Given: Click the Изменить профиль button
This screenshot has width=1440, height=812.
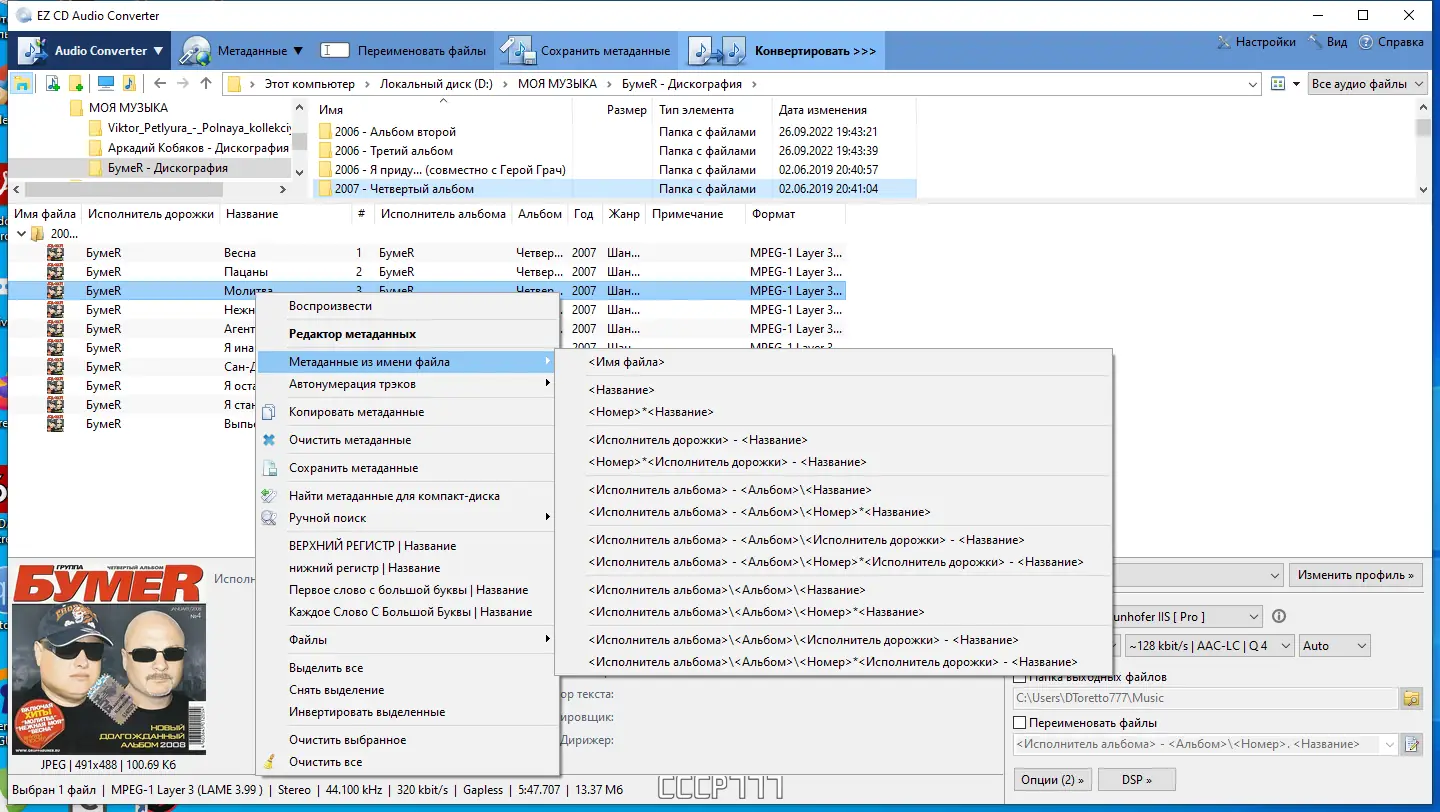Looking at the screenshot, I should [x=1356, y=575].
